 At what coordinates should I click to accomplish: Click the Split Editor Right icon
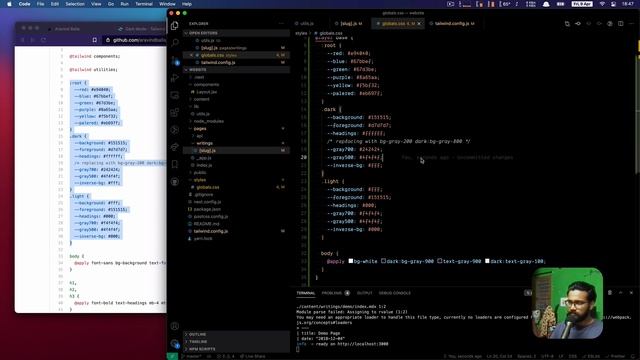point(620,24)
